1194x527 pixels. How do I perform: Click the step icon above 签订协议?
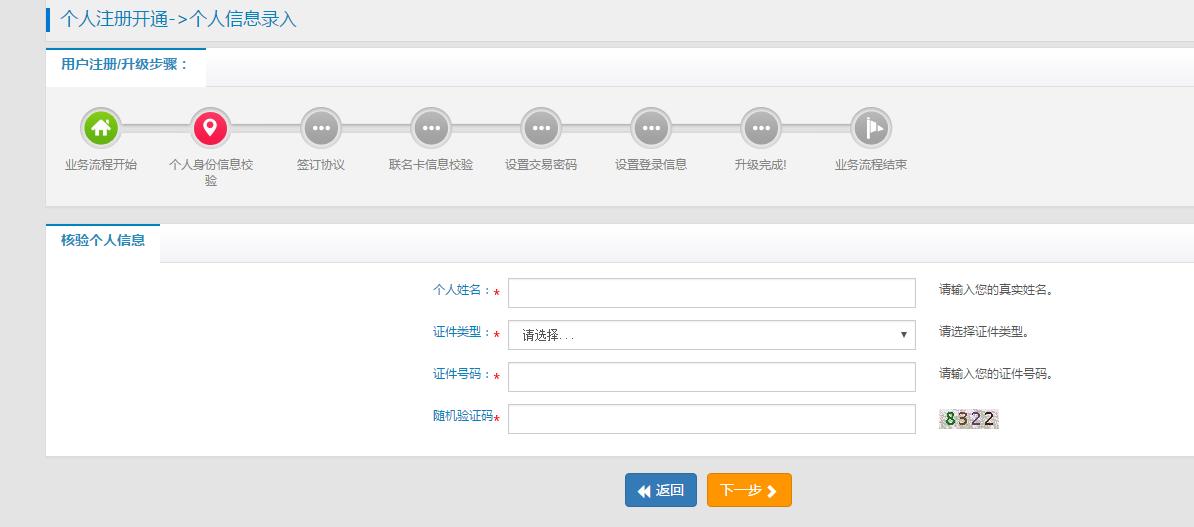321,128
